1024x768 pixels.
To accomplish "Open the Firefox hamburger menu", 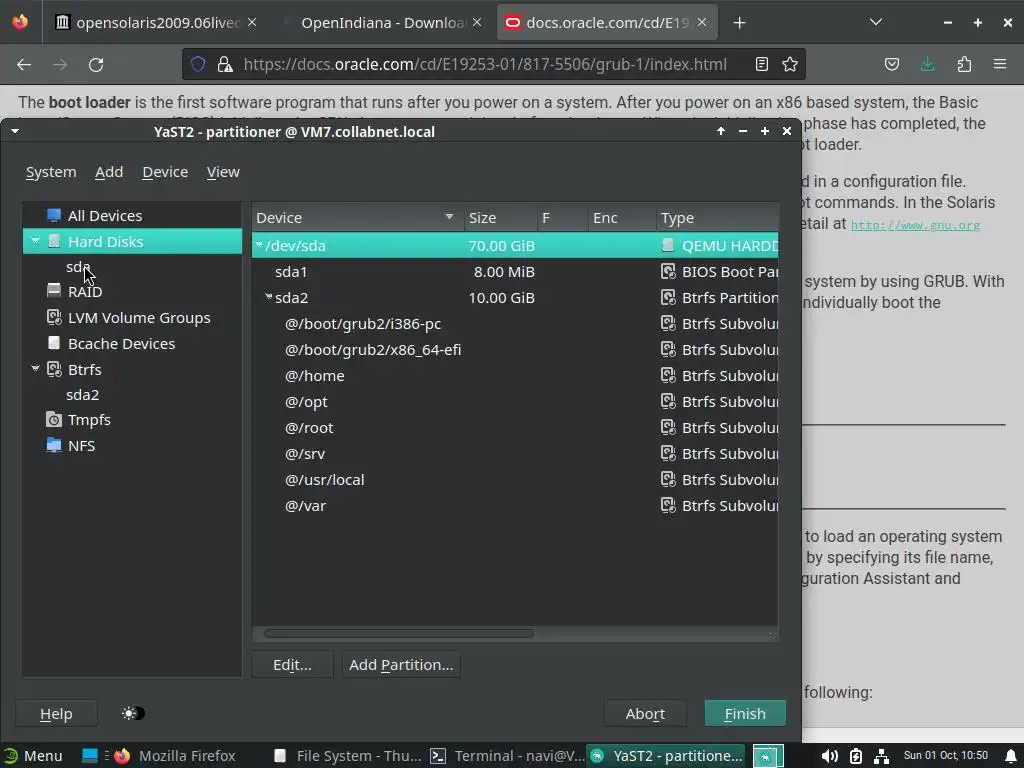I will (1000, 64).
